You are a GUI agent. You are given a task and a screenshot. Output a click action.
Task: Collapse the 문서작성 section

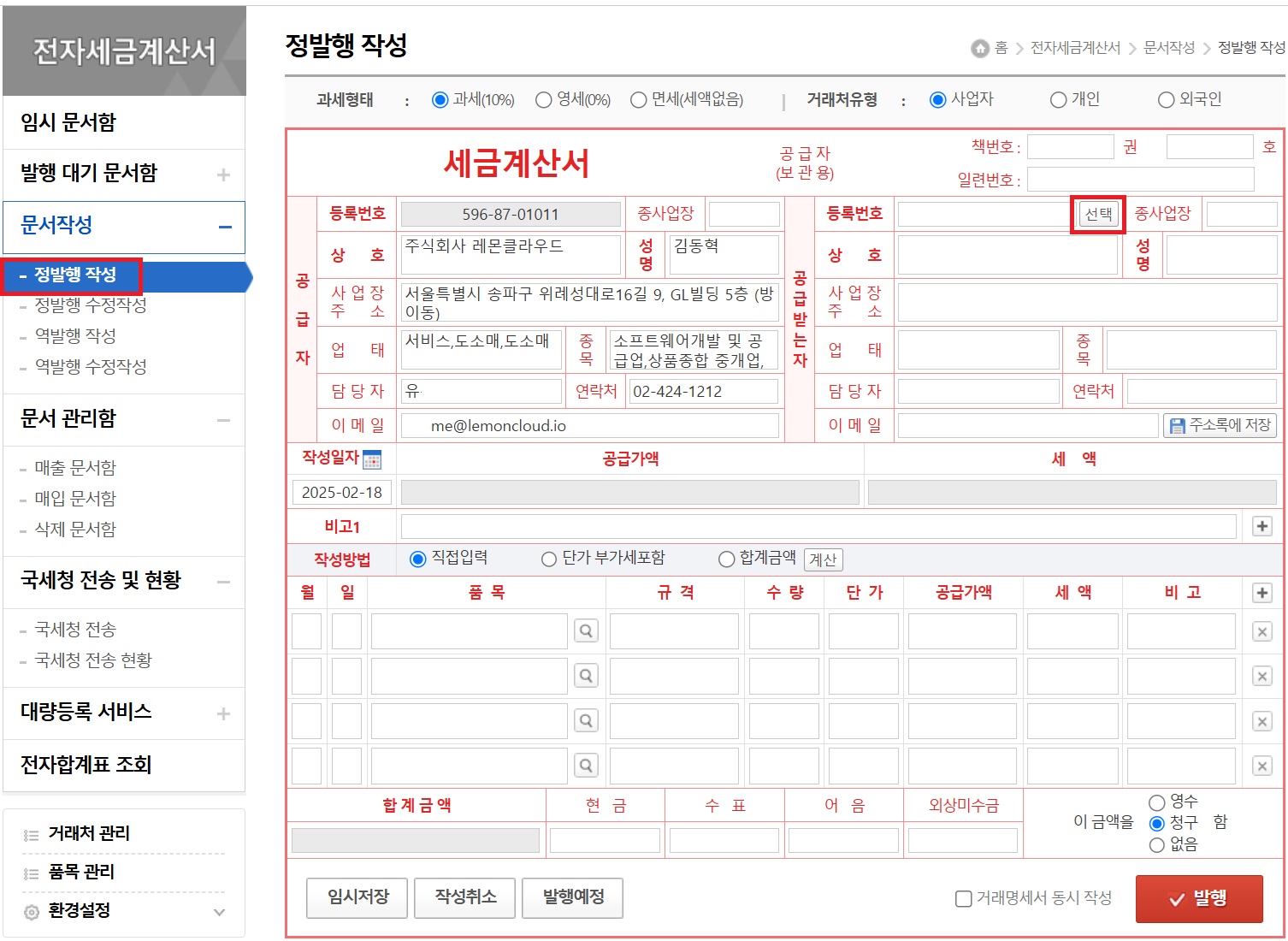225,228
